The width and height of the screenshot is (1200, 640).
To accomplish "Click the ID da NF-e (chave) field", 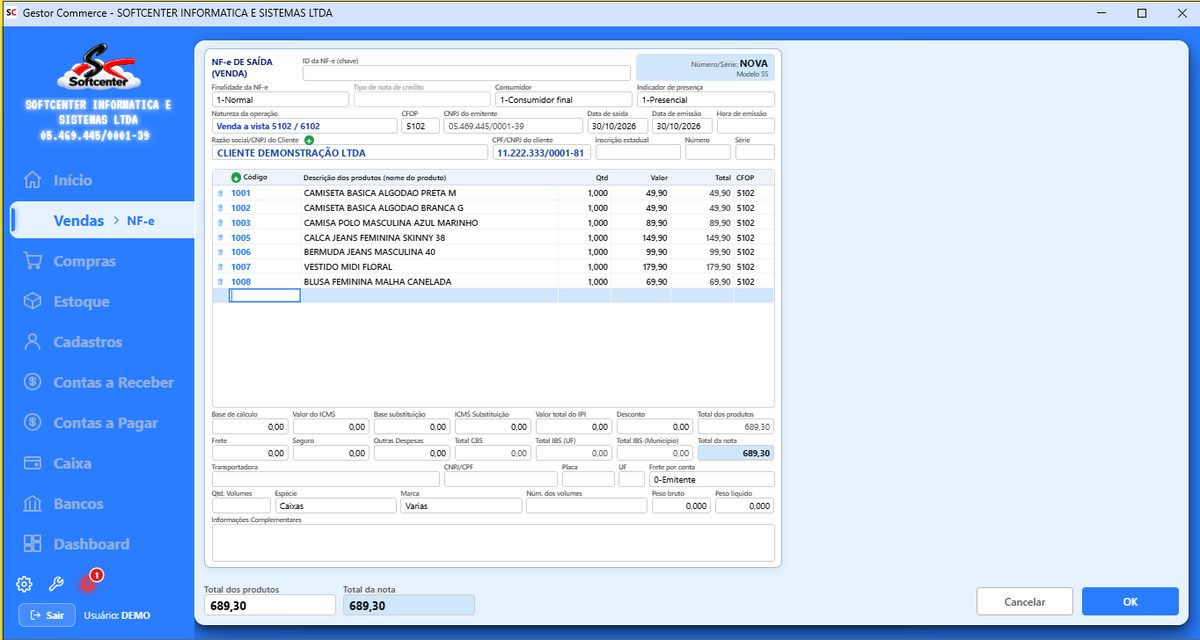I will click(x=466, y=73).
